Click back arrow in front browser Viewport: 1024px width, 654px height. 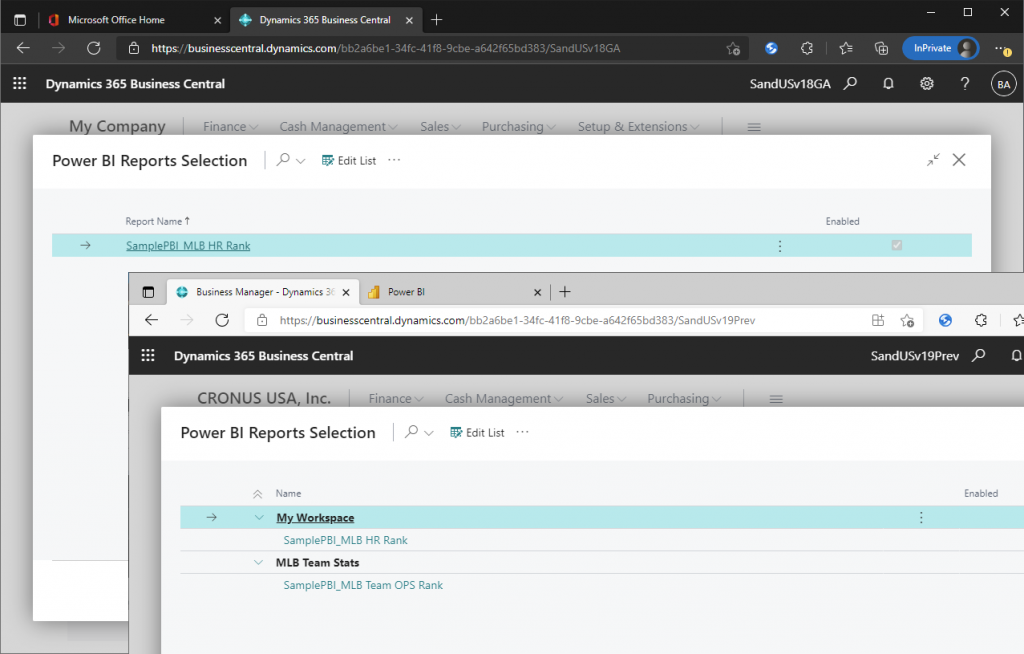(x=152, y=319)
